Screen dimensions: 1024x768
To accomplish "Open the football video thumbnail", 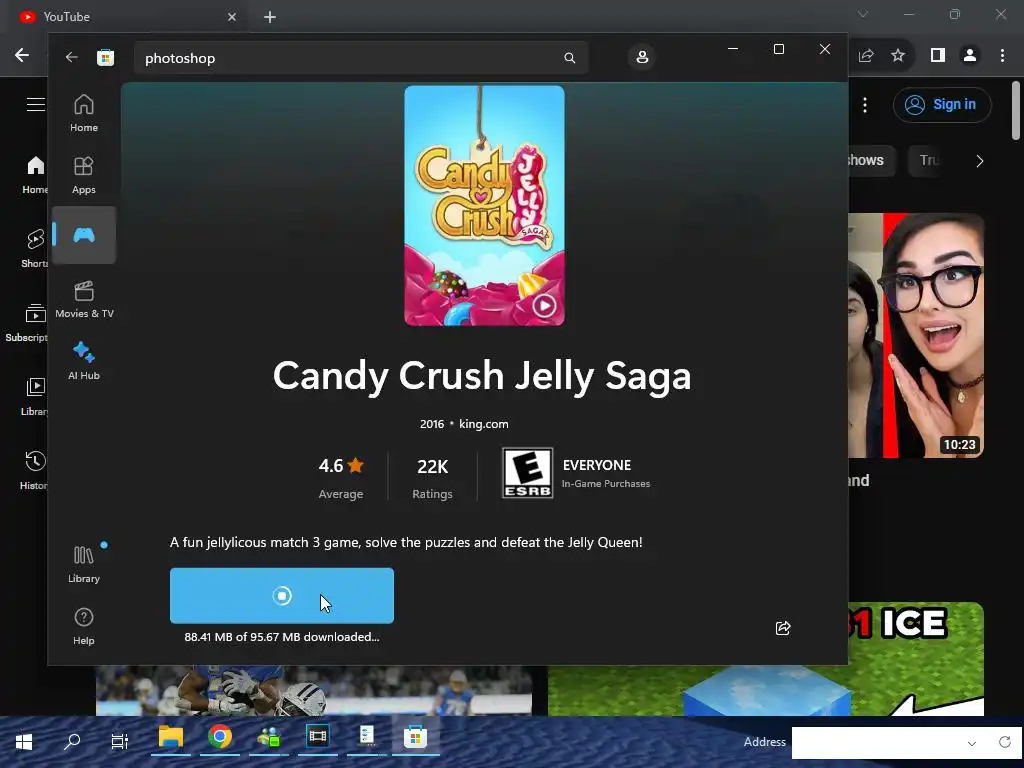I will [x=313, y=690].
